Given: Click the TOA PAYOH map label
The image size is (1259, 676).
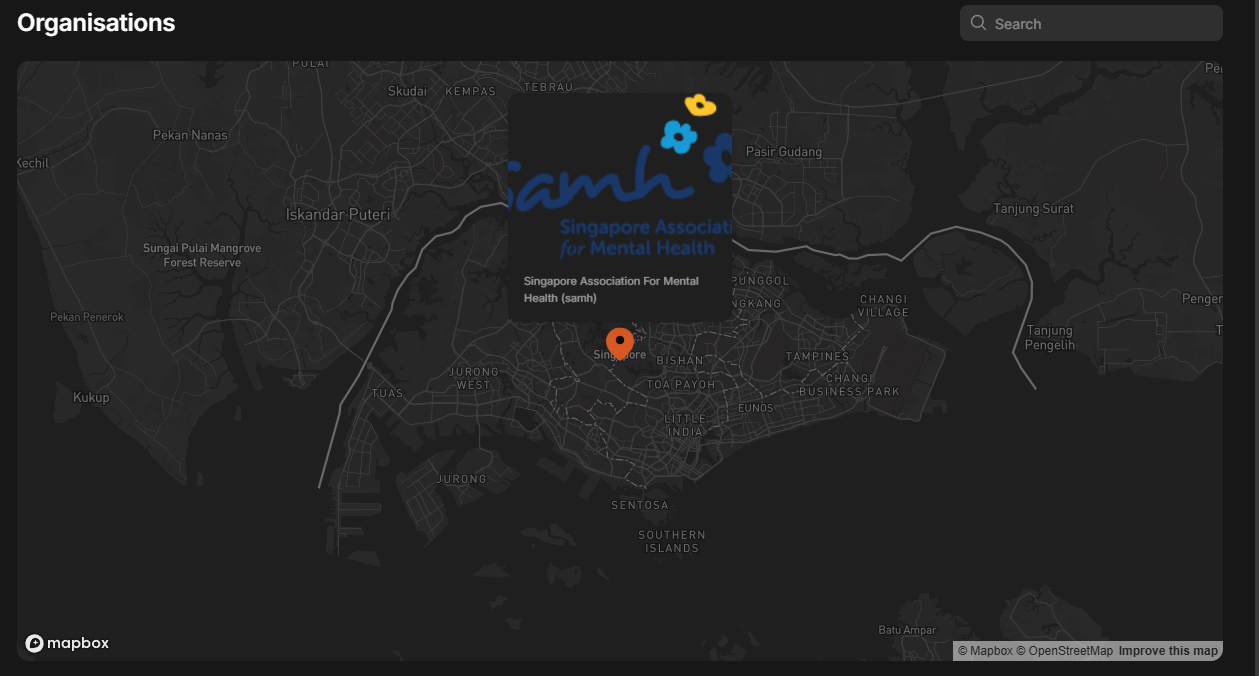Looking at the screenshot, I should (x=681, y=384).
